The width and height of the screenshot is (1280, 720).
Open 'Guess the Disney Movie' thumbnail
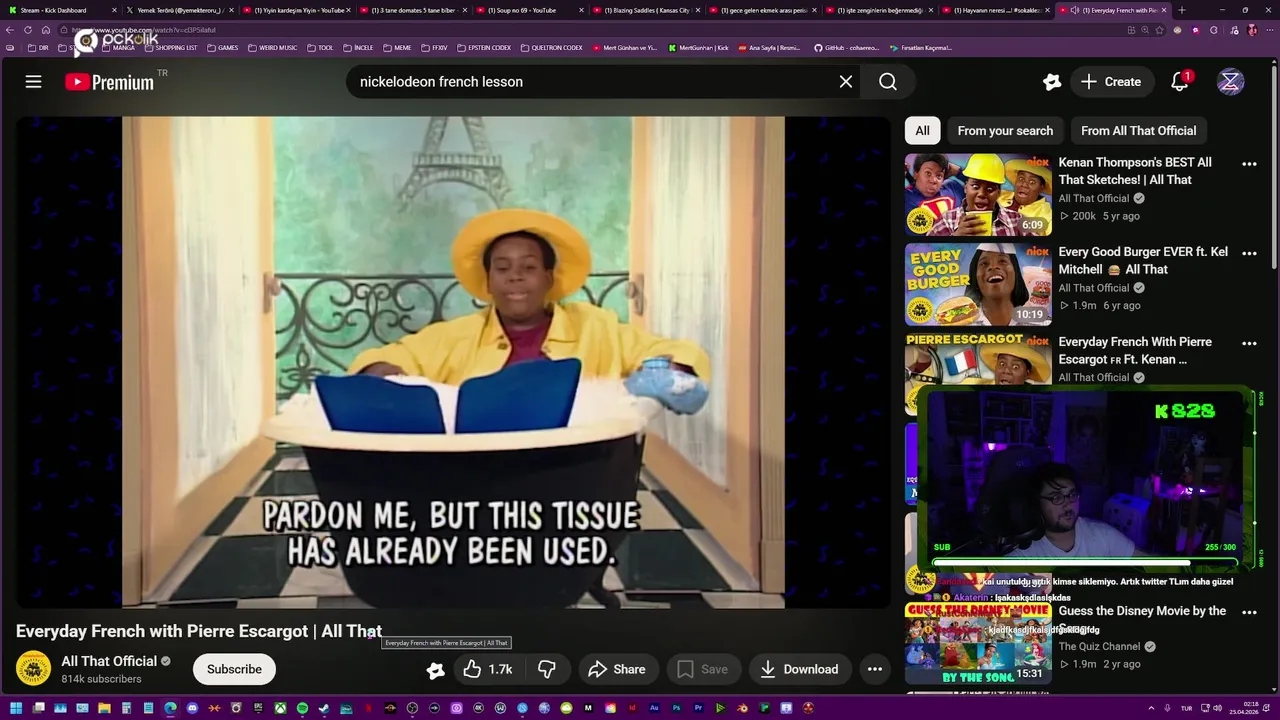click(x=978, y=643)
